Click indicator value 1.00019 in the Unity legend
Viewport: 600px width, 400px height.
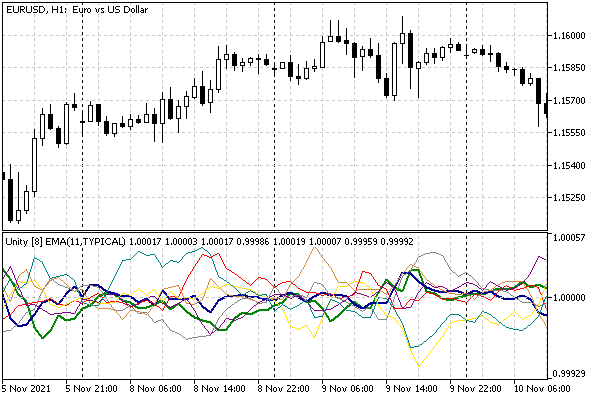click(289, 242)
